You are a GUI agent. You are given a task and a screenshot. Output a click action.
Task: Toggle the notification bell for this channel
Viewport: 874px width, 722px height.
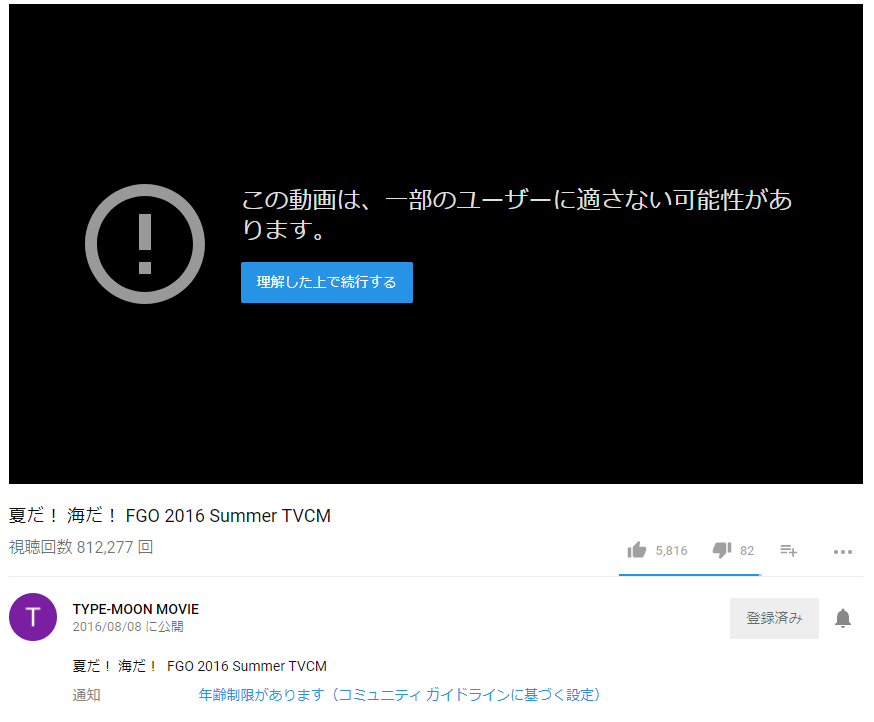point(843,618)
